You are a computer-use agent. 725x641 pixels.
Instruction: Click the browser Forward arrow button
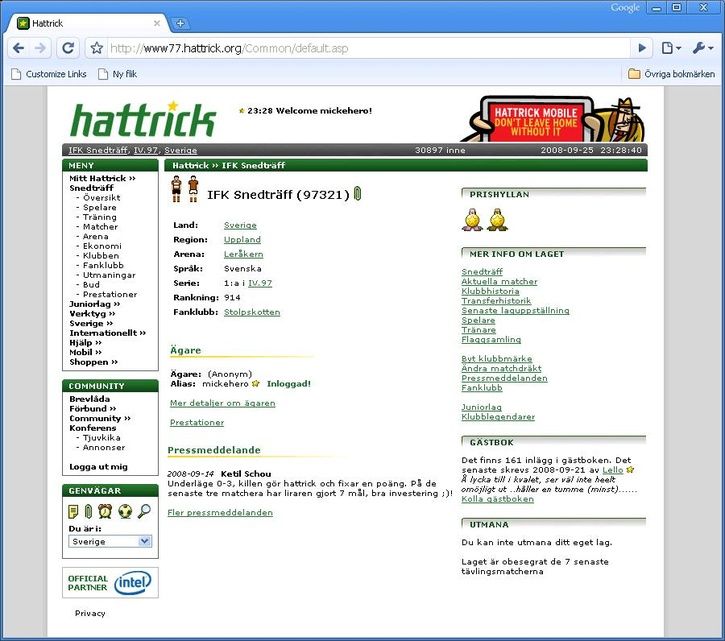[x=41, y=48]
